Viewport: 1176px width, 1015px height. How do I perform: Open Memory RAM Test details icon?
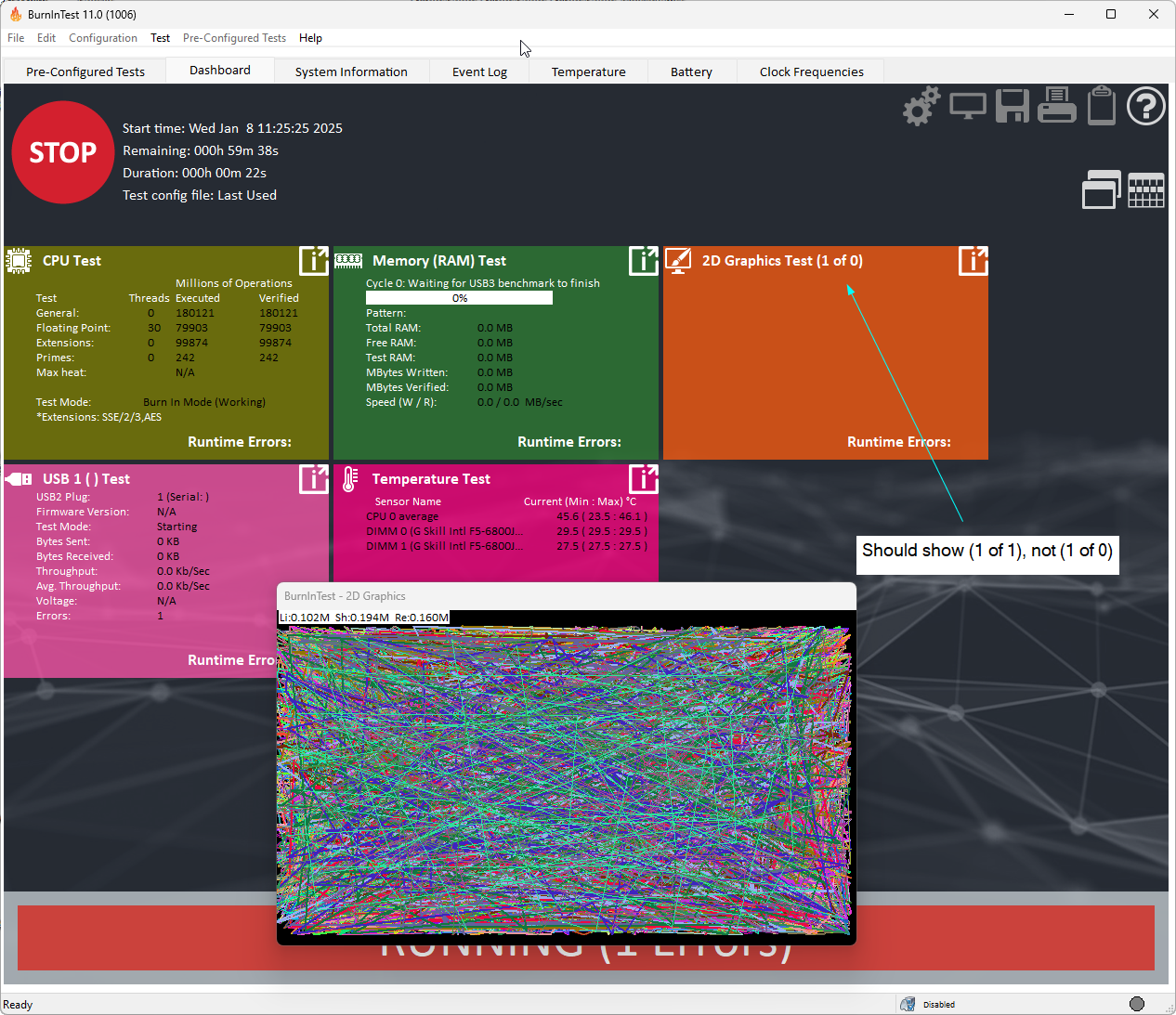pos(644,261)
